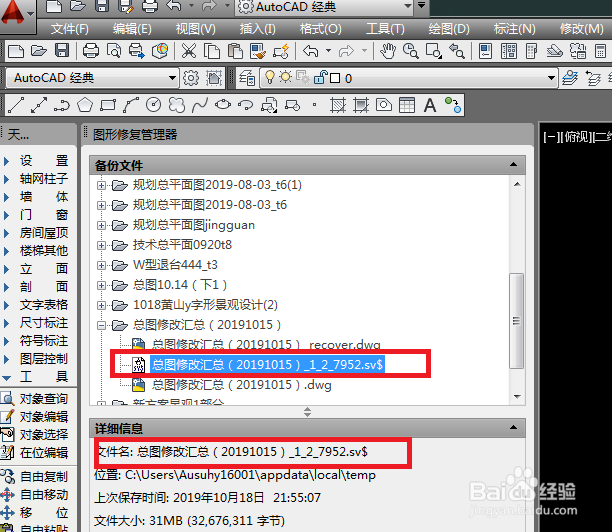Click the Cut scissors icon
This screenshot has height=532, width=612.
pyautogui.click(x=189, y=51)
